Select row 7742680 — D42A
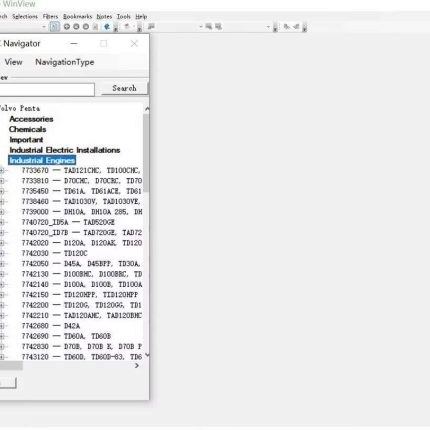430x430 pixels. coord(51,326)
